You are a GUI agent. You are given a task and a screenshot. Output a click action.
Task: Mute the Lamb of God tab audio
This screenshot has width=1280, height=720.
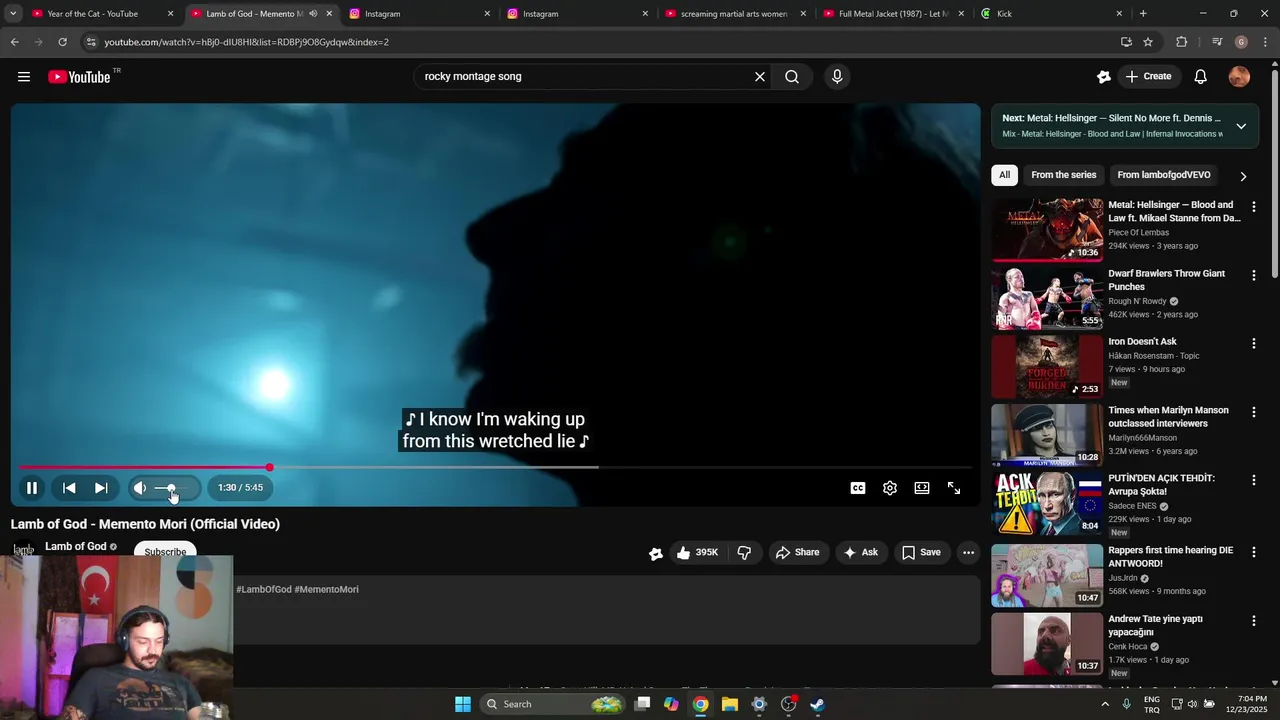(x=313, y=14)
